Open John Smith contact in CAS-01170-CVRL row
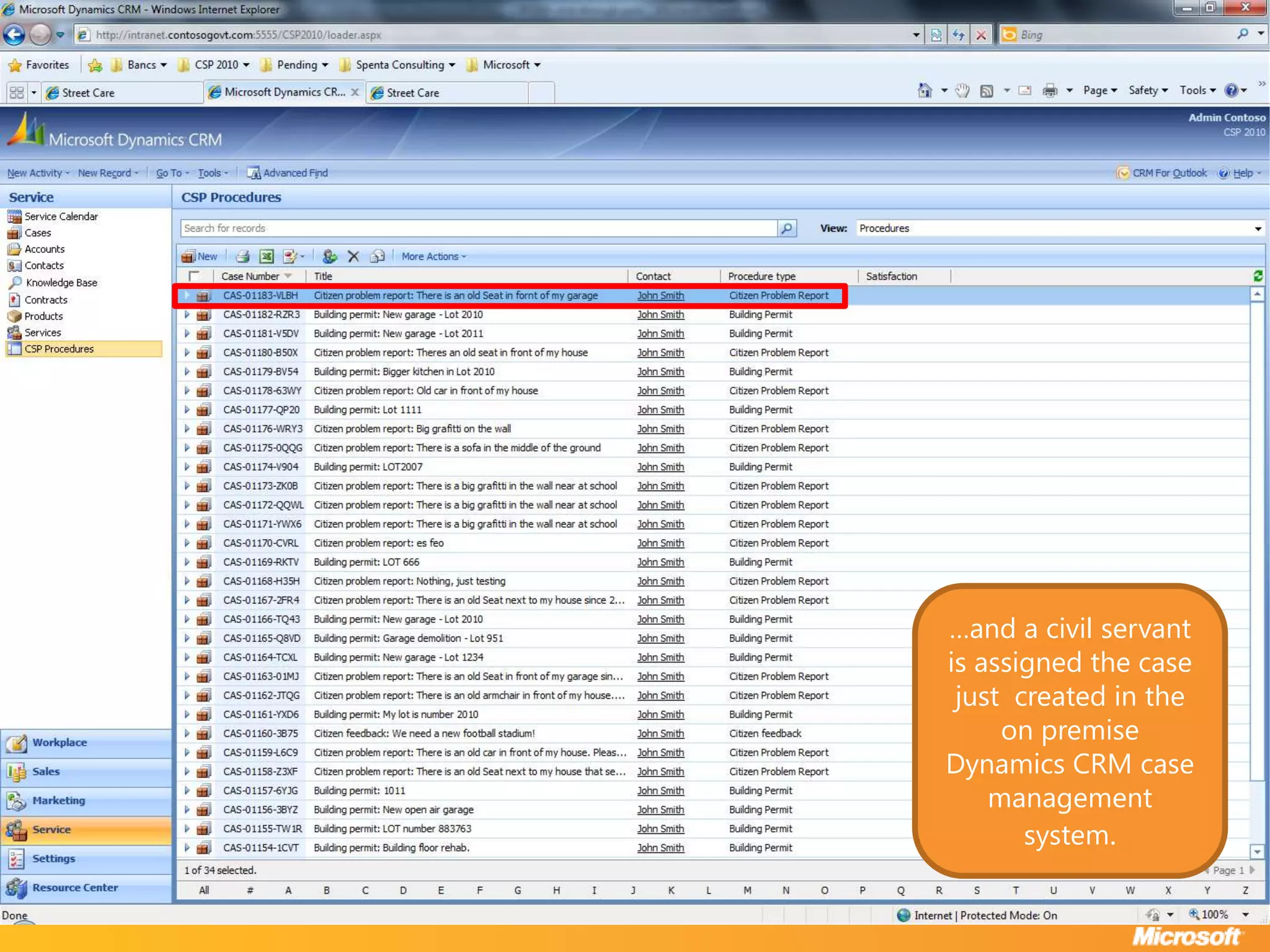Screen dimensions: 1270x952 coord(660,544)
